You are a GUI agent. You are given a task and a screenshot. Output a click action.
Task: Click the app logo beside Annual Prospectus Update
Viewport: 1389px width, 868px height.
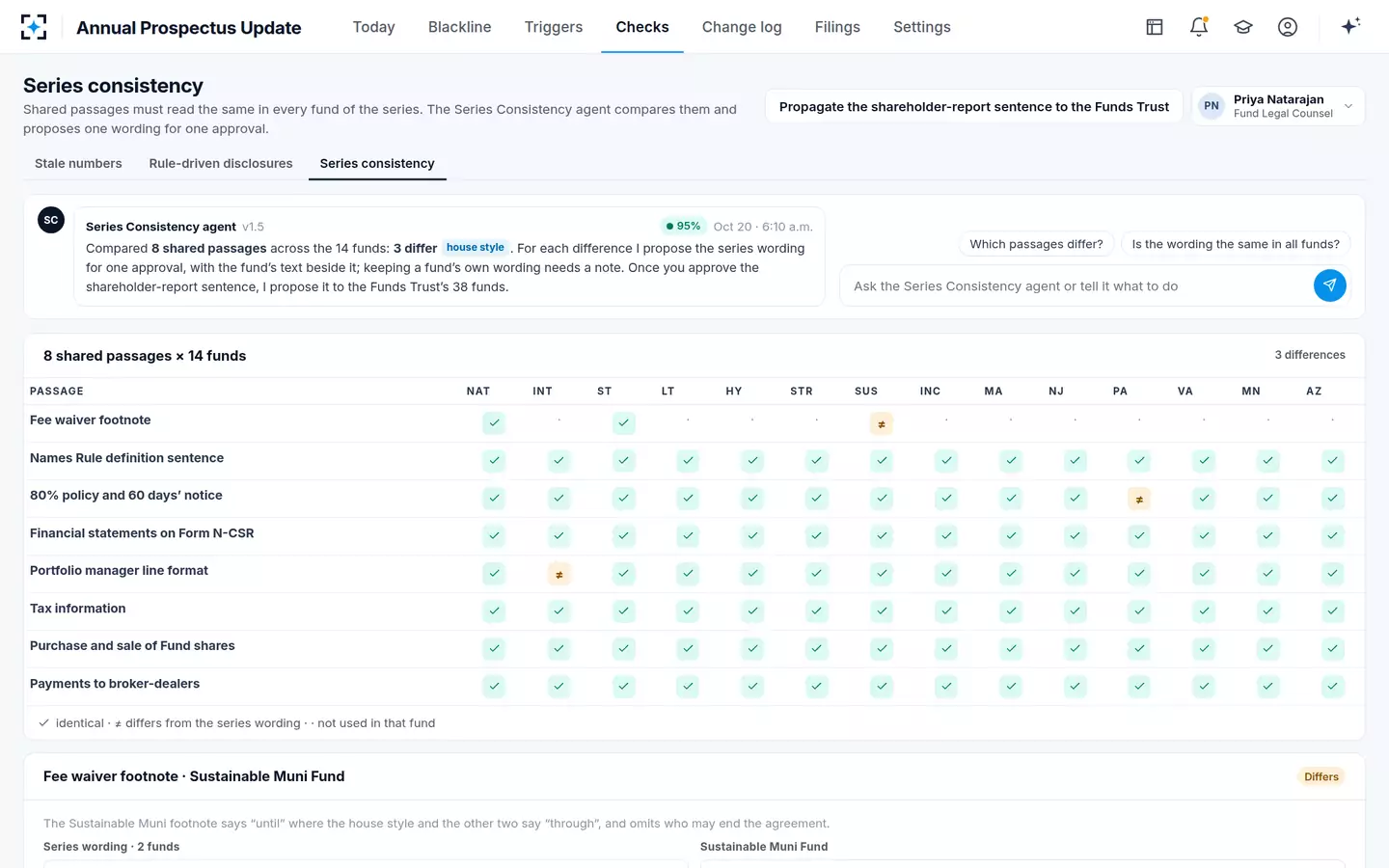[x=34, y=27]
